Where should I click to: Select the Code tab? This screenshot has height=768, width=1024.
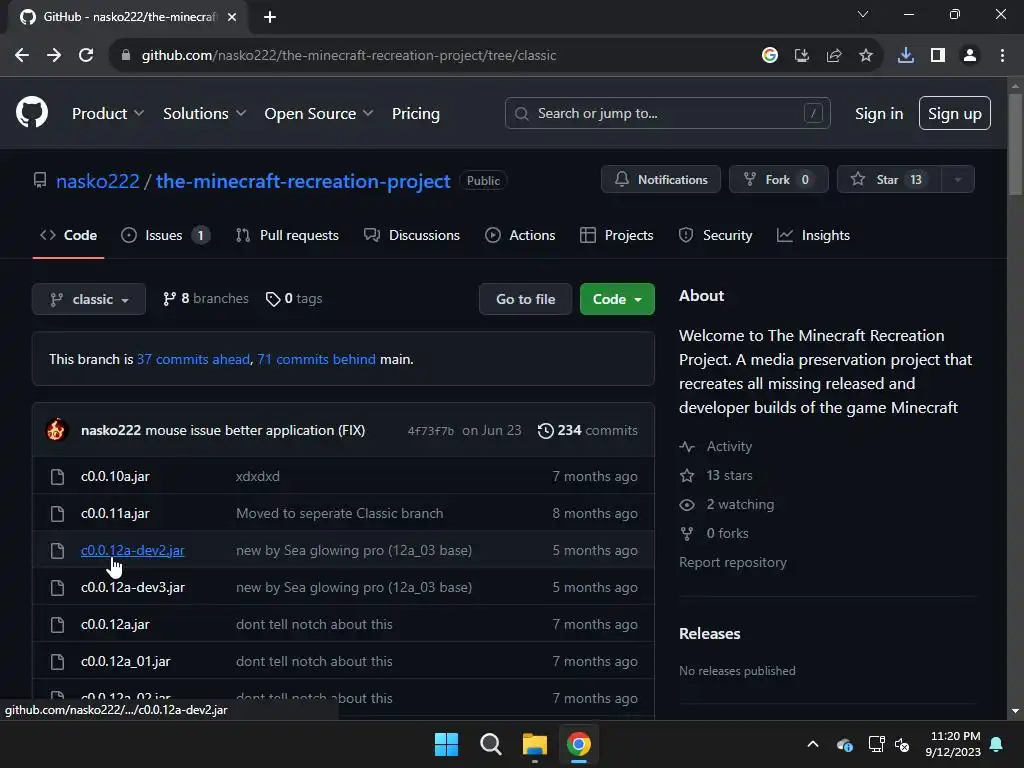69,235
